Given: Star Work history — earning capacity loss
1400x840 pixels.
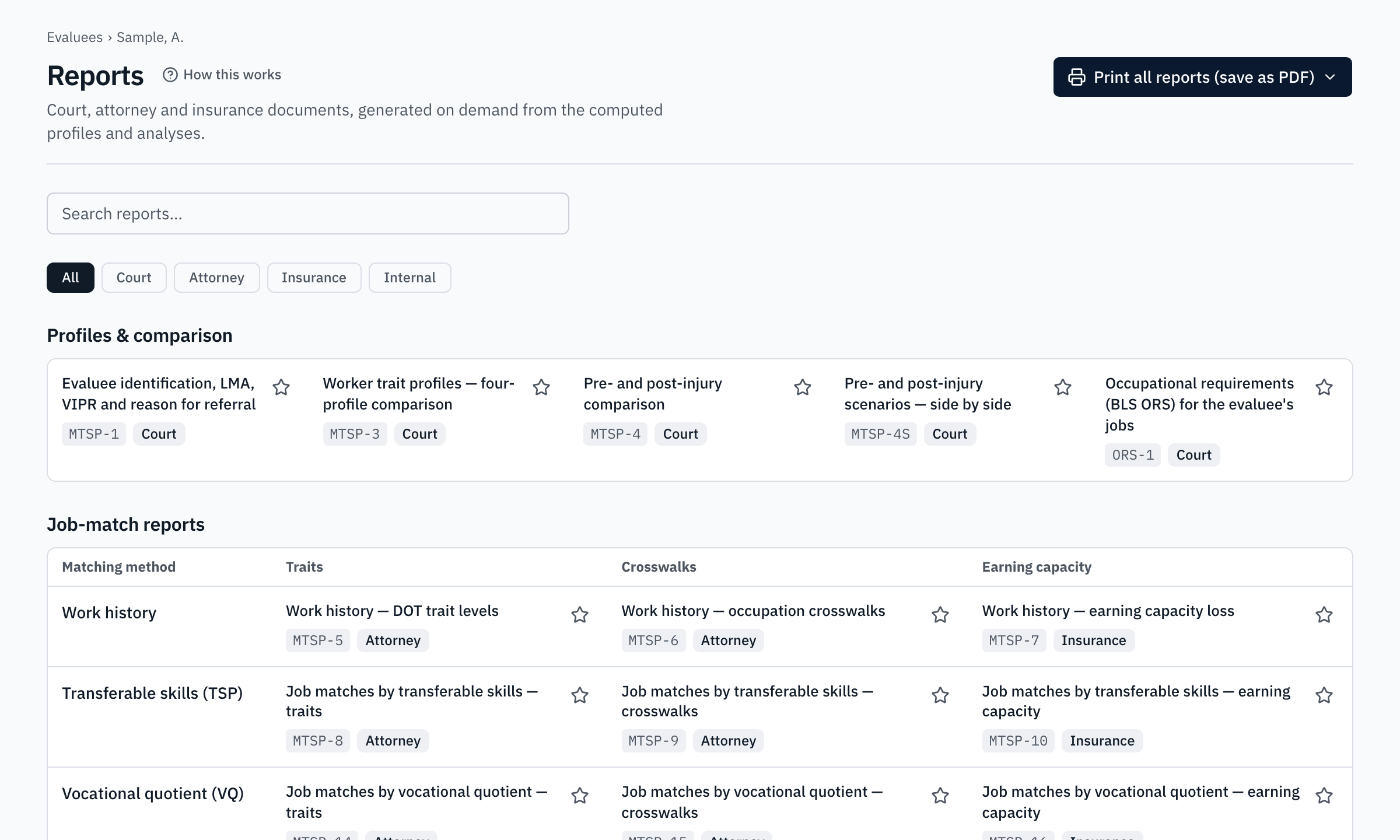Looking at the screenshot, I should point(1324,615).
